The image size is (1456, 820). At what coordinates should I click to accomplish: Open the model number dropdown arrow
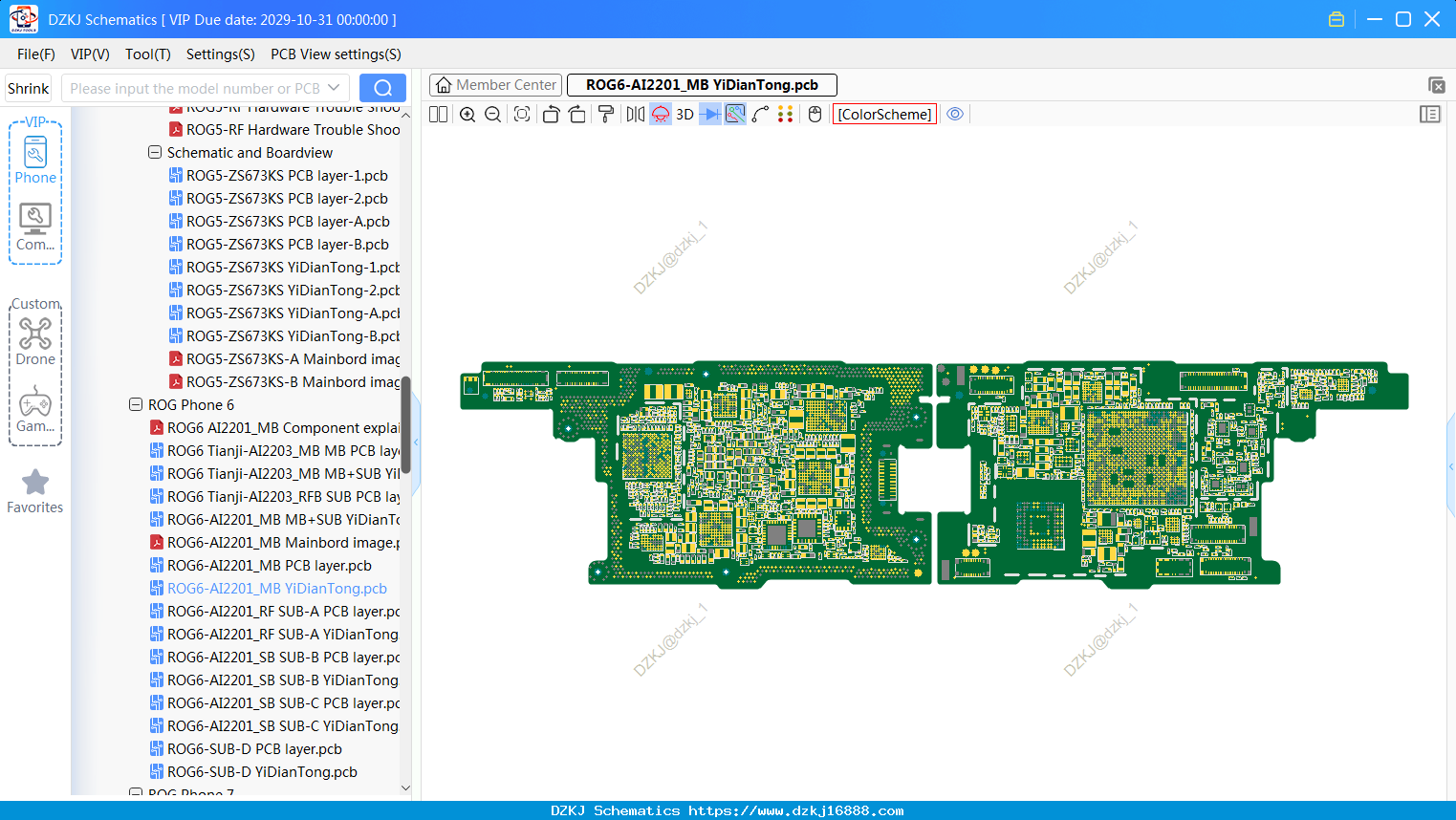[x=334, y=88]
